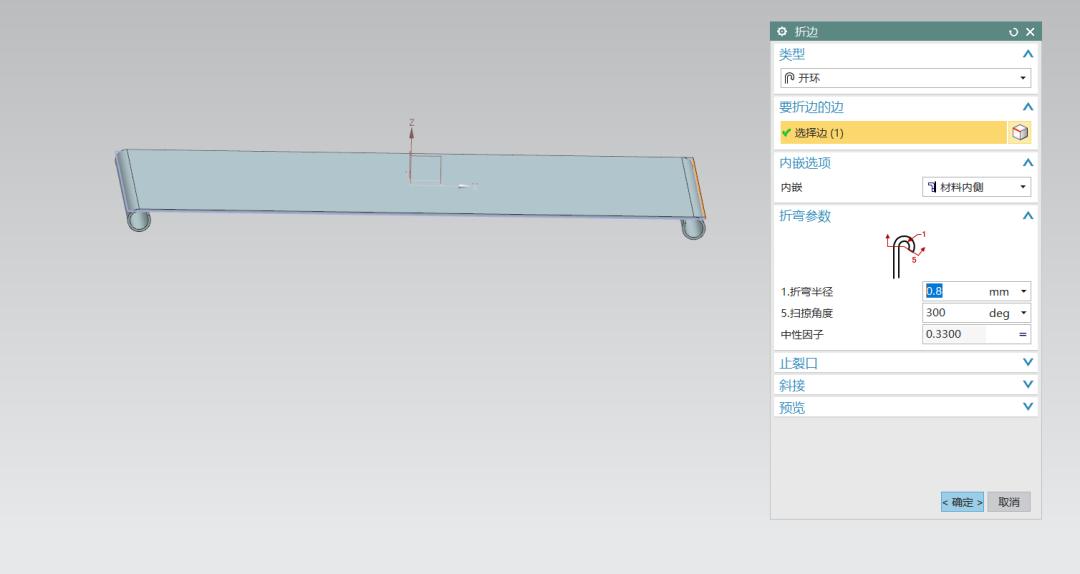Click the left curled hem loop on the model
The image size is (1080, 574).
(x=138, y=221)
